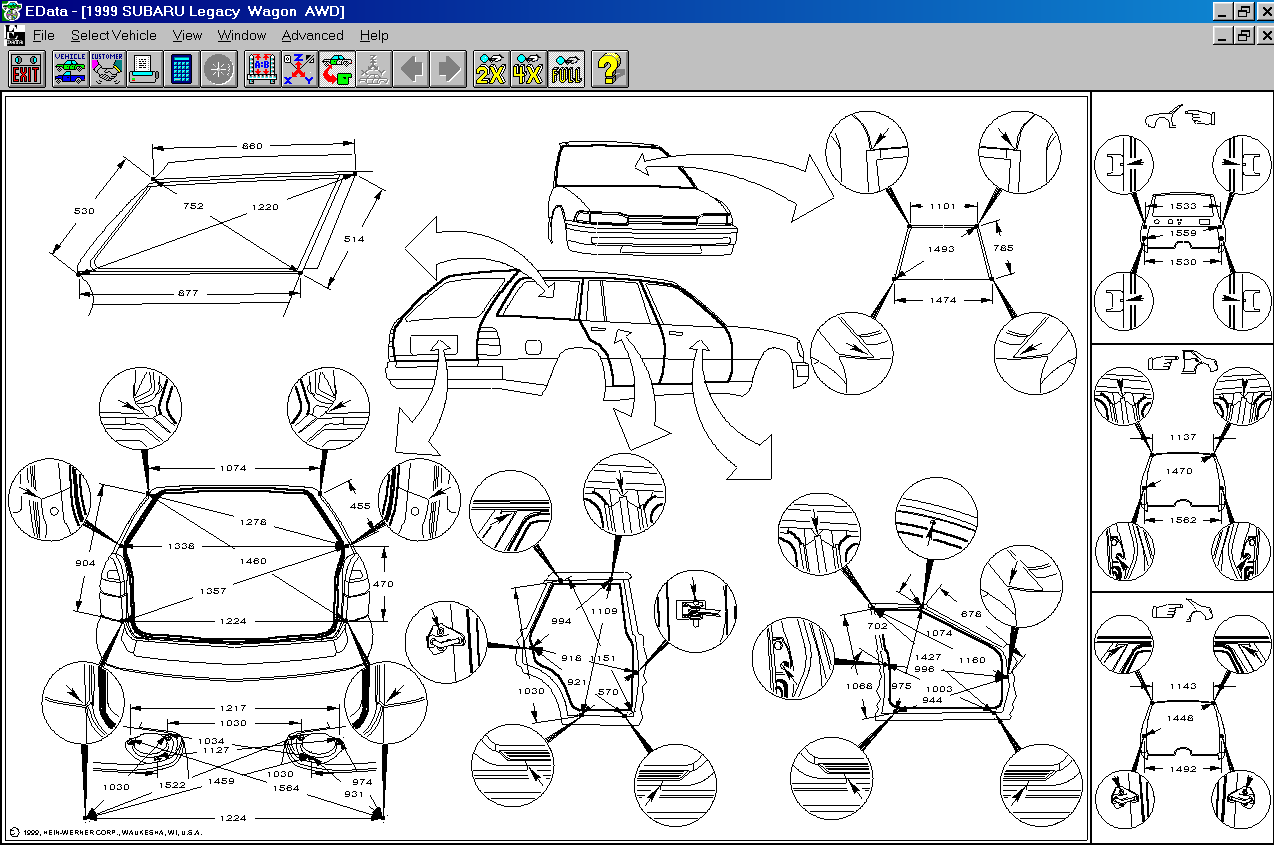Image resolution: width=1274 pixels, height=846 pixels.
Task: Click the 1446 measurement in right panel
Action: tap(1182, 718)
